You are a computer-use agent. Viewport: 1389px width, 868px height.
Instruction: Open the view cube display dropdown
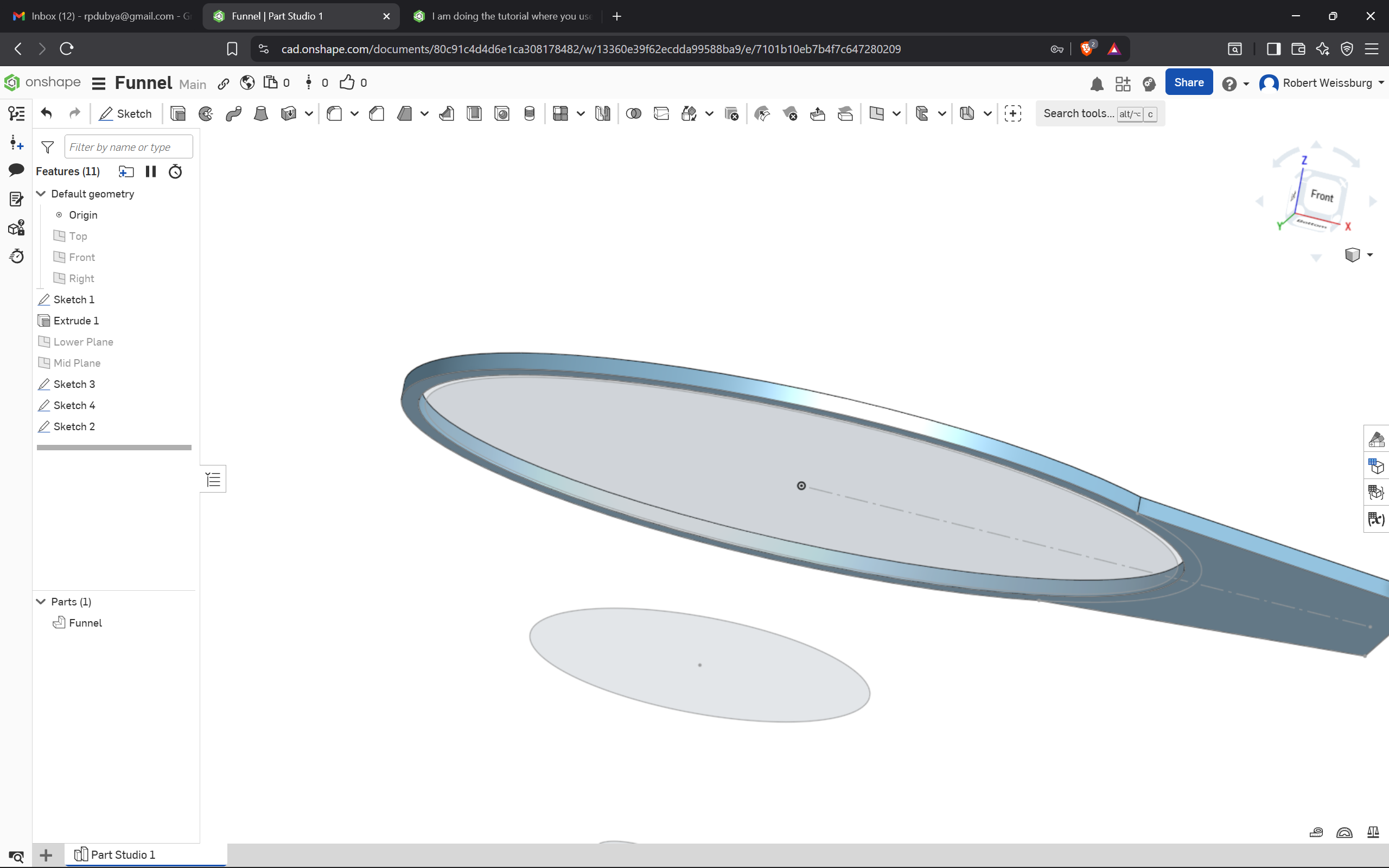(x=1369, y=255)
